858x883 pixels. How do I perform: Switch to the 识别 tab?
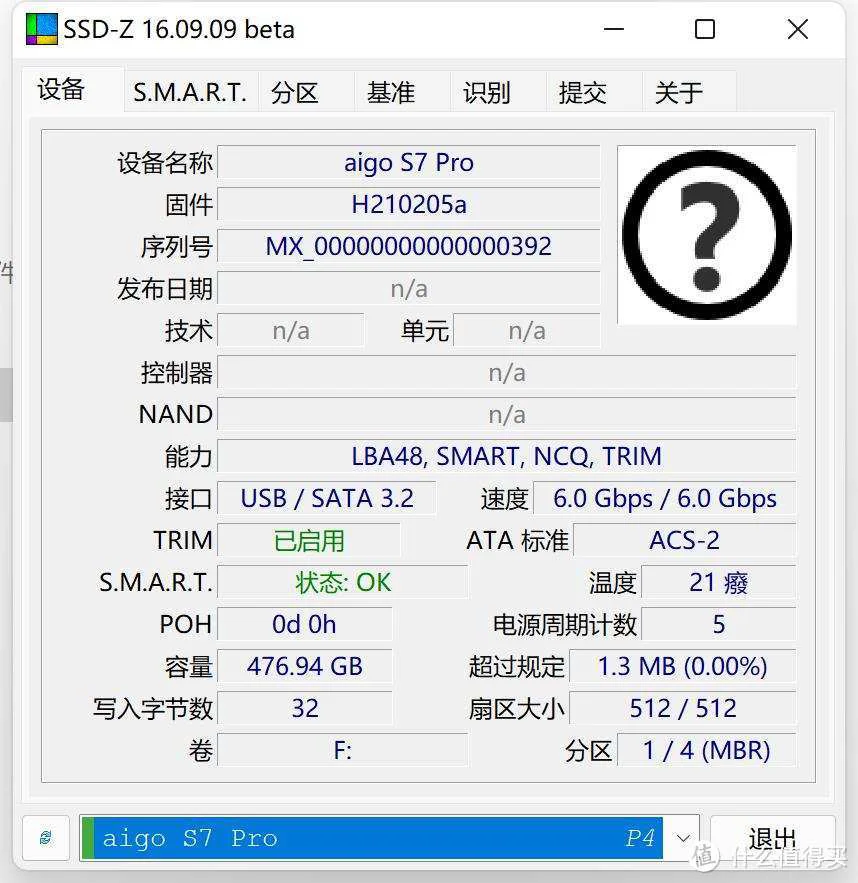pos(498,92)
